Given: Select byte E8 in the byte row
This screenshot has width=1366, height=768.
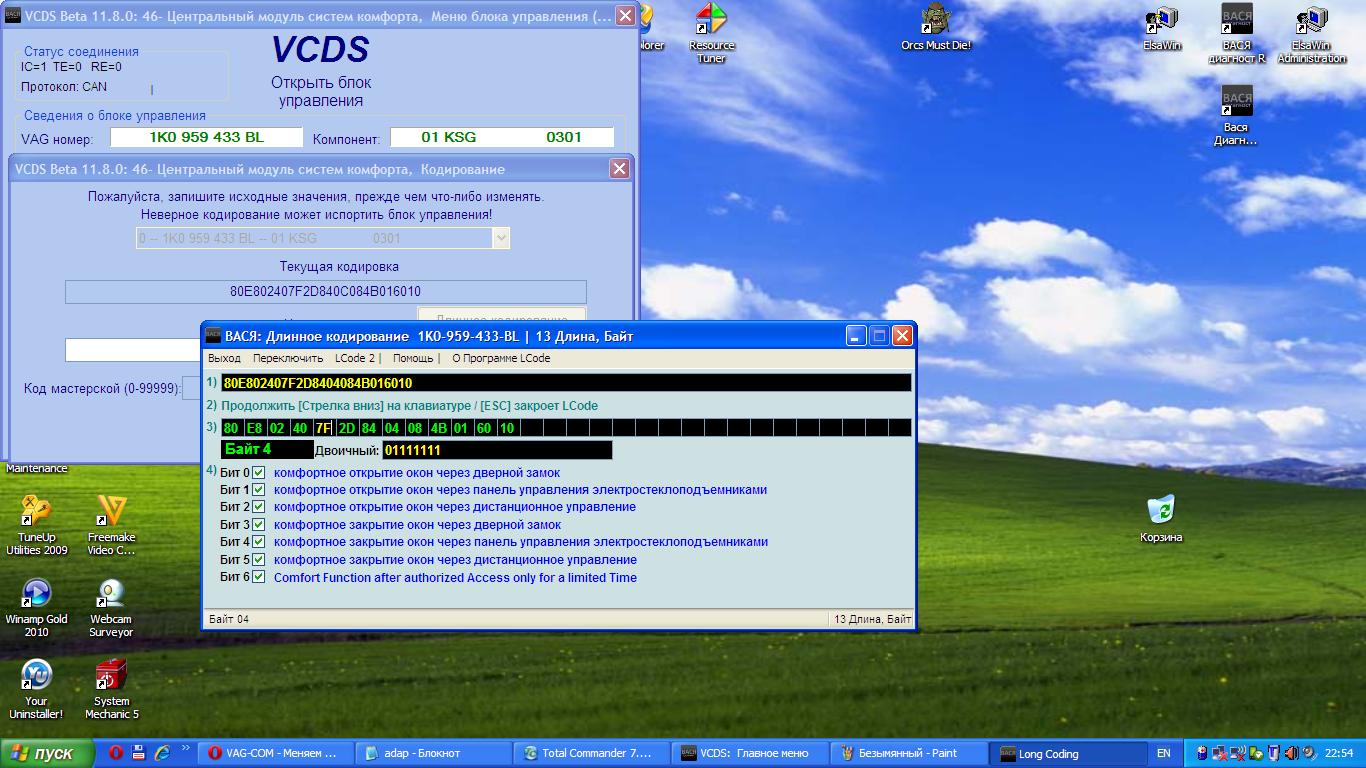Looking at the screenshot, I should point(254,428).
